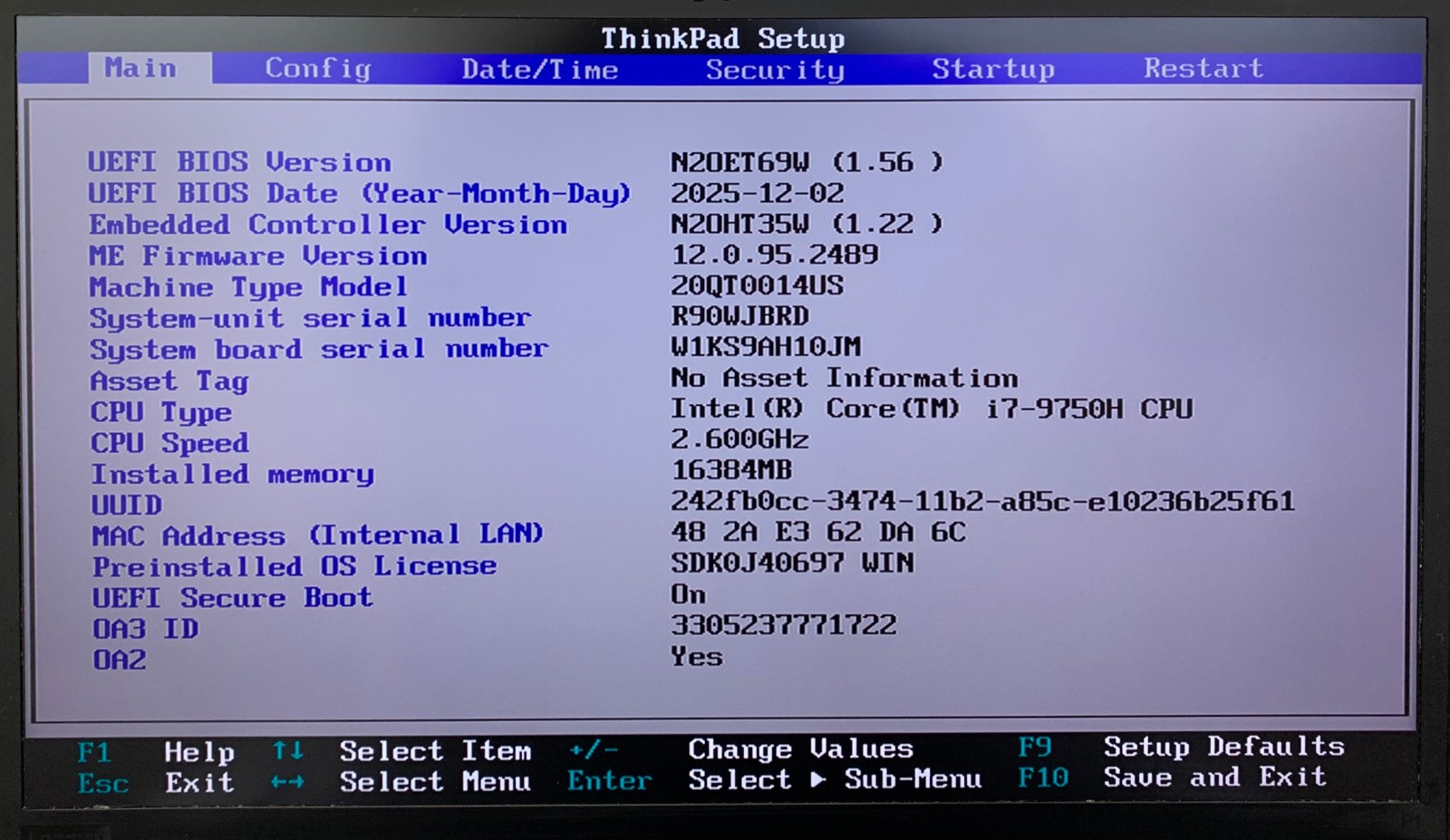Click Embedded Controller Version label
Image resolution: width=1450 pixels, height=840 pixels.
click(x=328, y=225)
